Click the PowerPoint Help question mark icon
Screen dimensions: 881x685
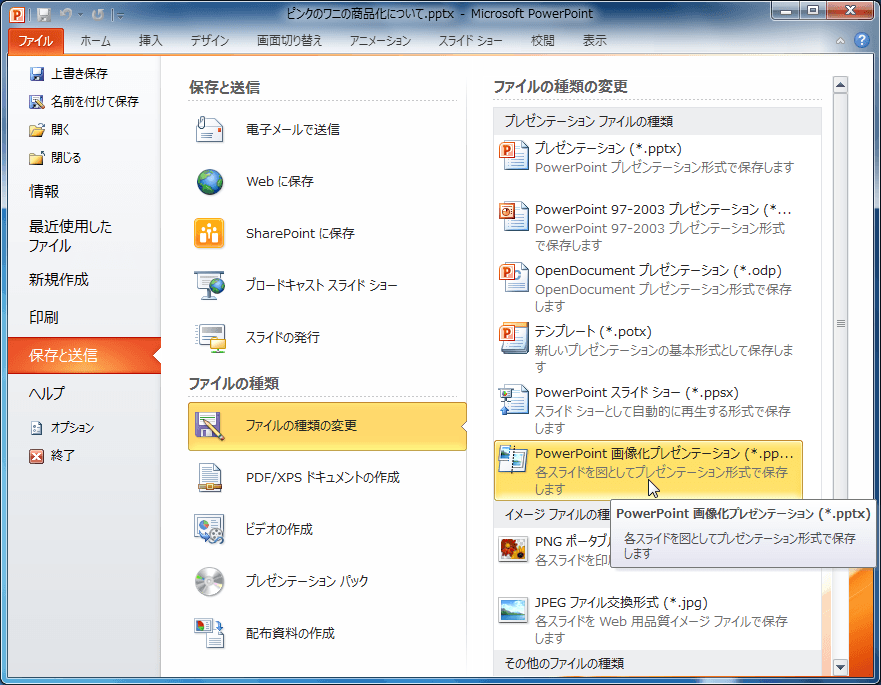(x=861, y=40)
